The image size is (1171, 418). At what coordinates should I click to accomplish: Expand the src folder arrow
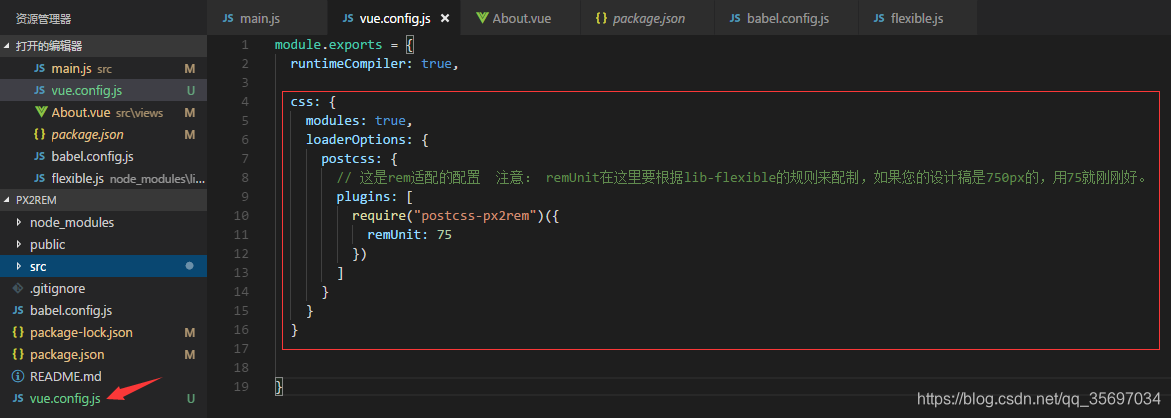19,266
